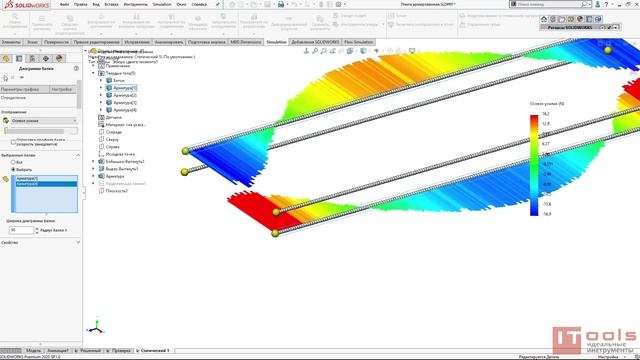Open SOLIDWORKS Resources home icon

pyautogui.click(x=544, y=19)
